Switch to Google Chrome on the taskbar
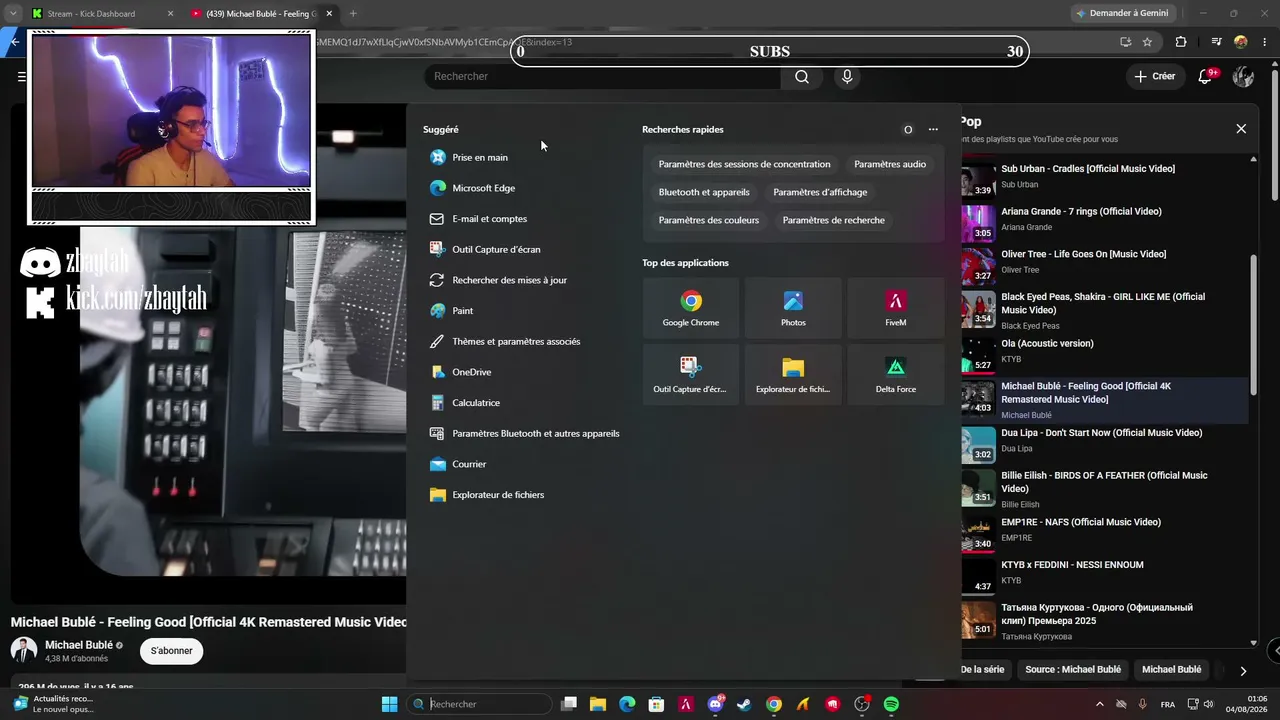1280x720 pixels. [774, 704]
